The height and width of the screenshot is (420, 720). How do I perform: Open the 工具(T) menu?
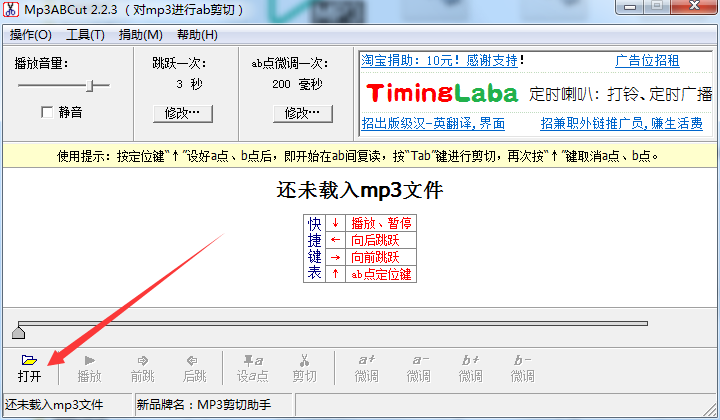pos(85,35)
